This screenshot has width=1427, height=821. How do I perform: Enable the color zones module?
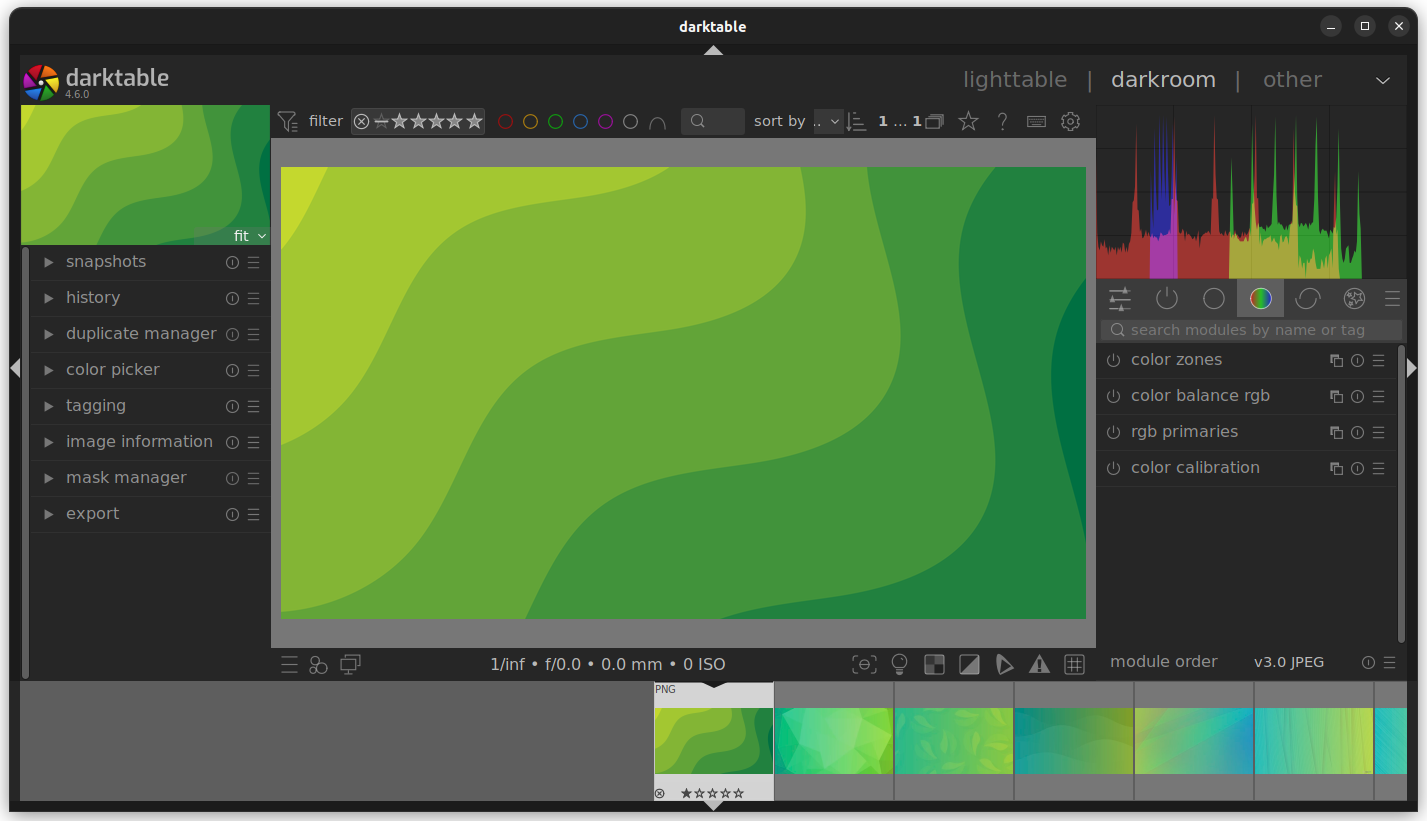click(x=1113, y=360)
